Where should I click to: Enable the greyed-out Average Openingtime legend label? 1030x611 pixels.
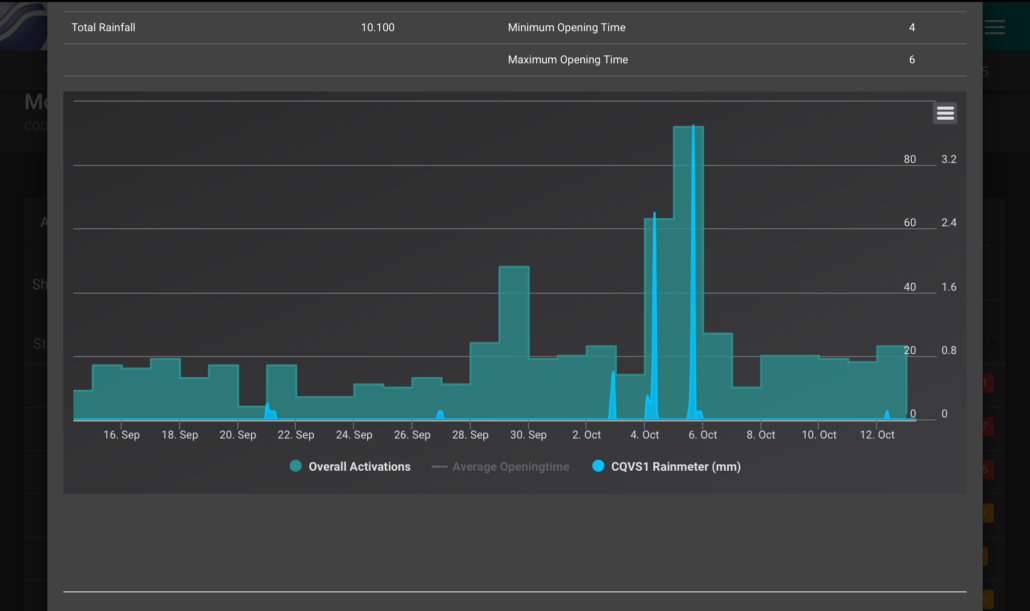(x=510, y=466)
